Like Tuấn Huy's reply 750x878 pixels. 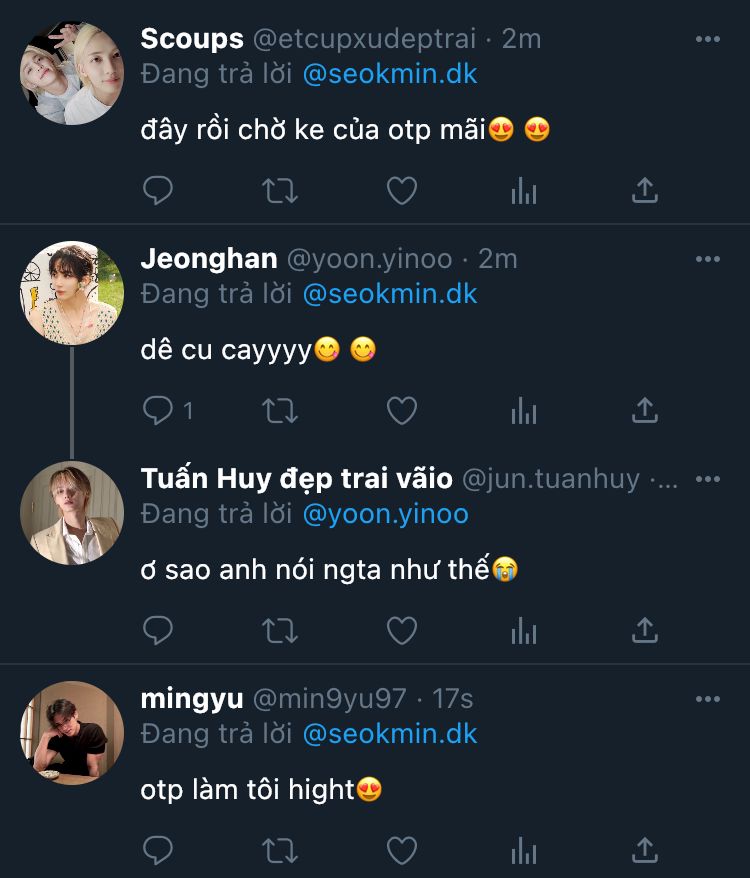coord(402,630)
